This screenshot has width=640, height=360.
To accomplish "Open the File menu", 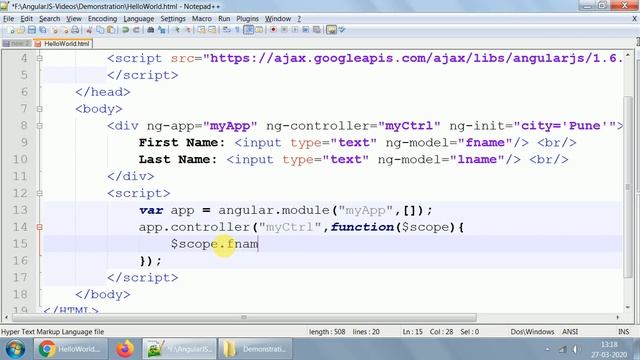I will (8, 19).
